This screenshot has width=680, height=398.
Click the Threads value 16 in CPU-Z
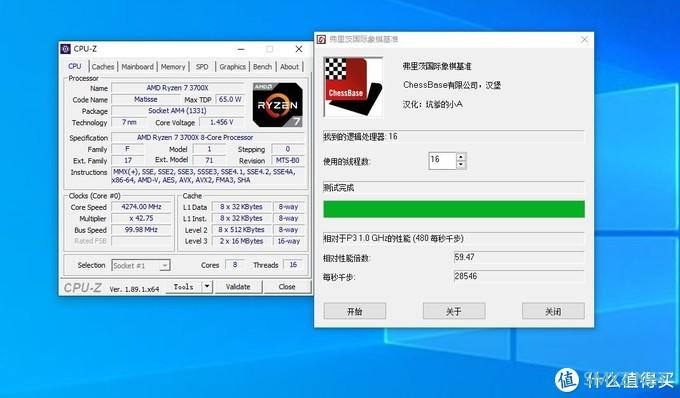tap(293, 264)
